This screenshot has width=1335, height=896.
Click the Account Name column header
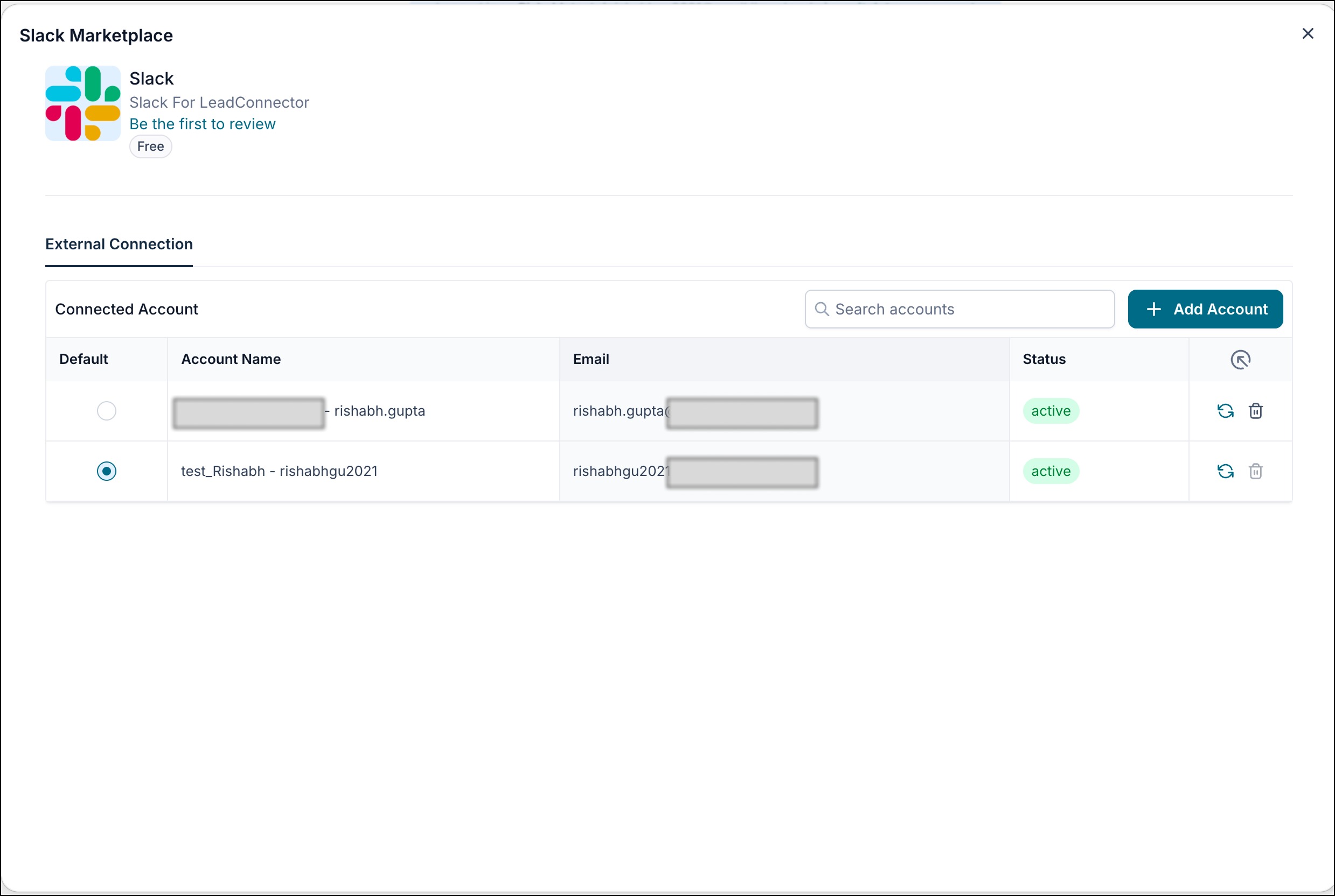tap(231, 359)
